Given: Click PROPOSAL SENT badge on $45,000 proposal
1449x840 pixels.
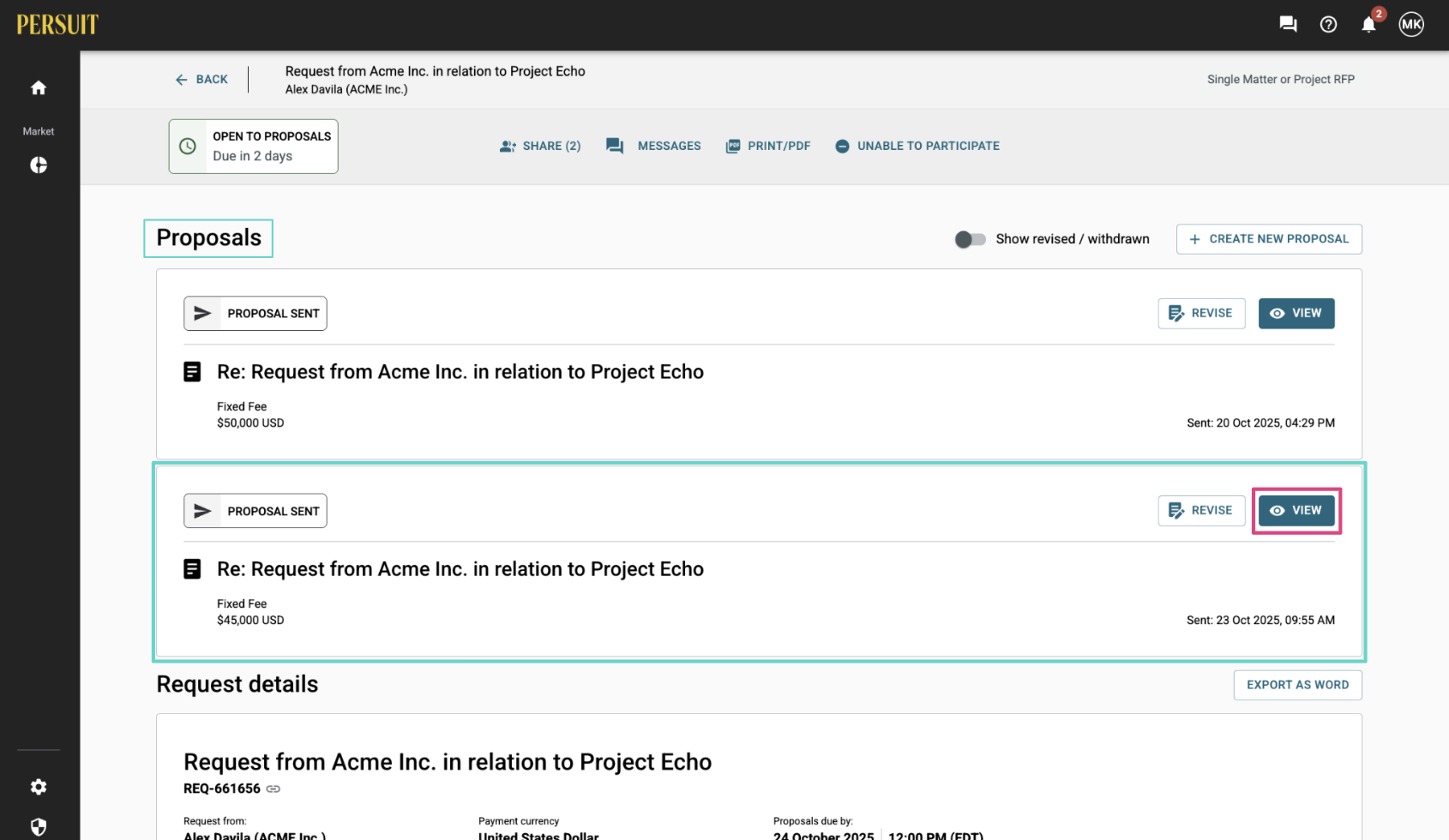Looking at the screenshot, I should pos(255,511).
